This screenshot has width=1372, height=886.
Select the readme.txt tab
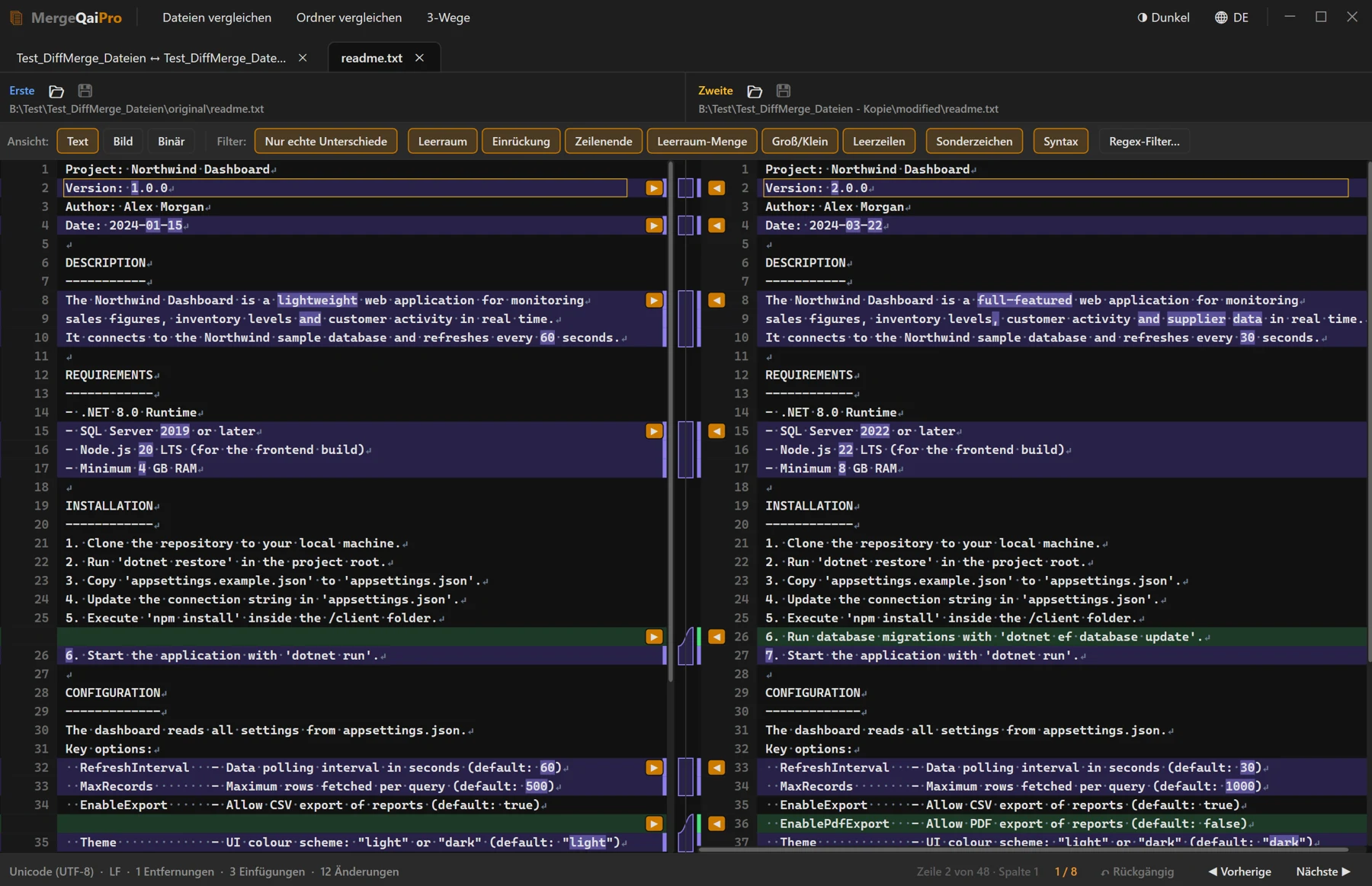(372, 58)
